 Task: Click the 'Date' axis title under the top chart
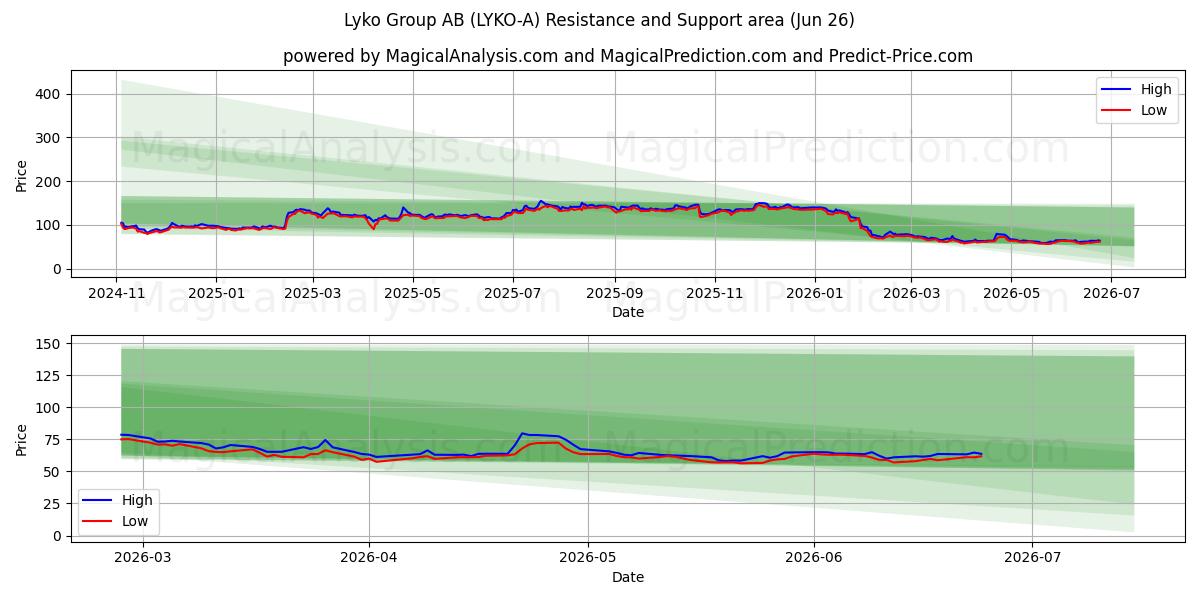[x=628, y=313]
